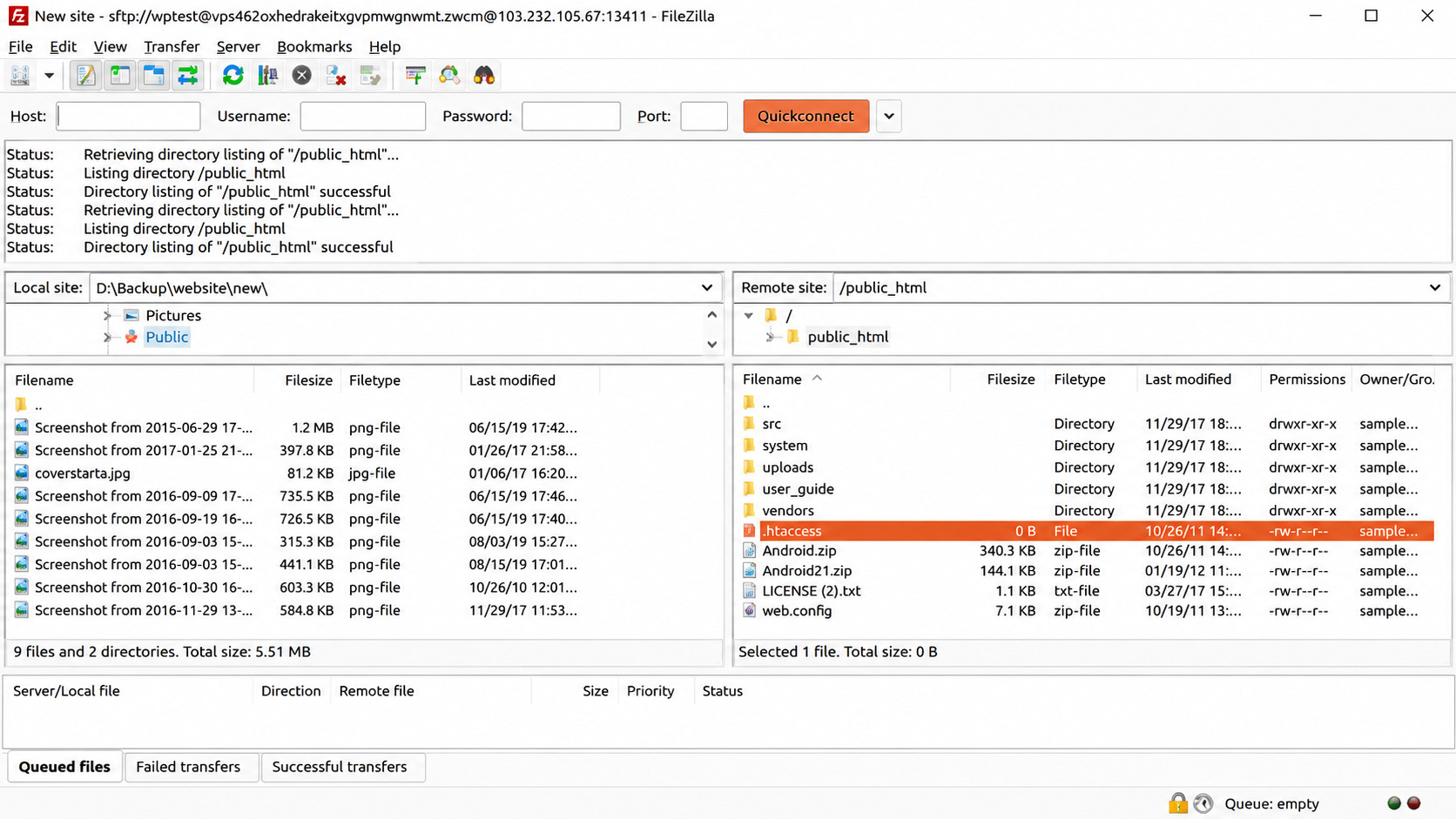This screenshot has height=819, width=1456.
Task: Select public_html in the remote tree
Action: coord(847,337)
